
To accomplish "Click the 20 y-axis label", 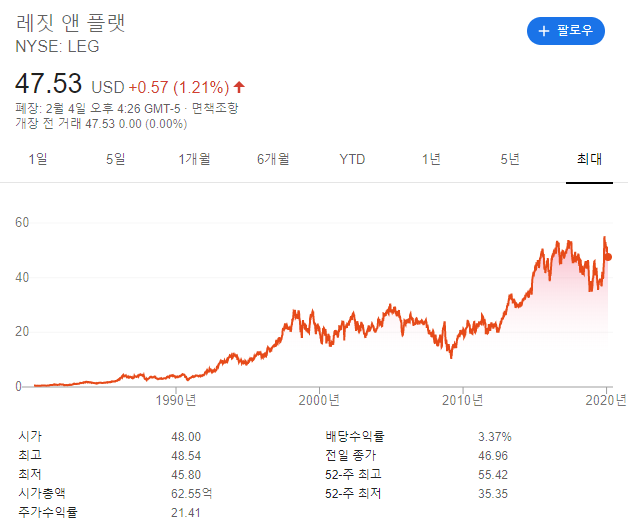I will point(22,332).
